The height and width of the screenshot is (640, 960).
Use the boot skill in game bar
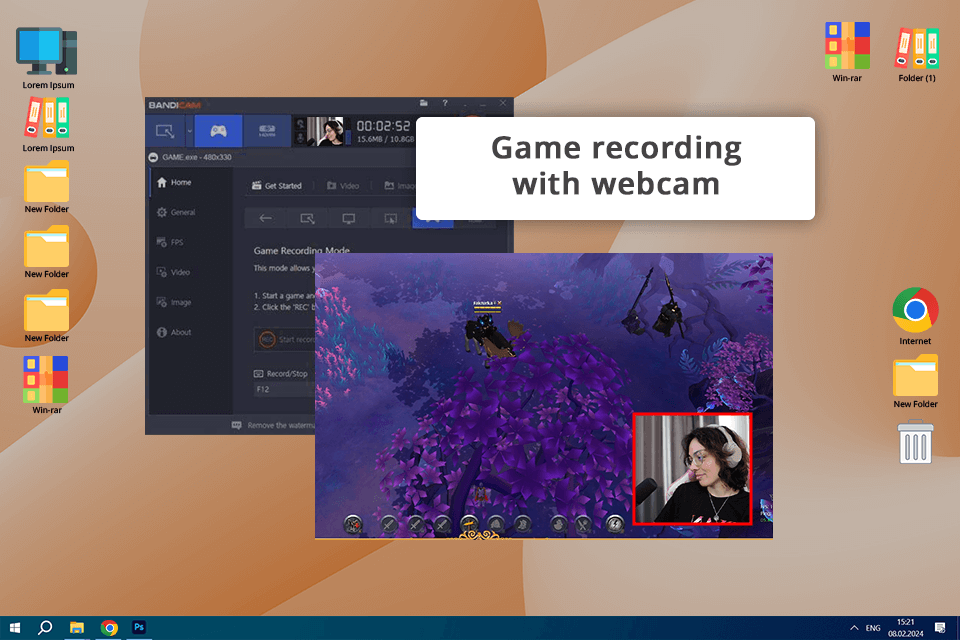pos(522,524)
